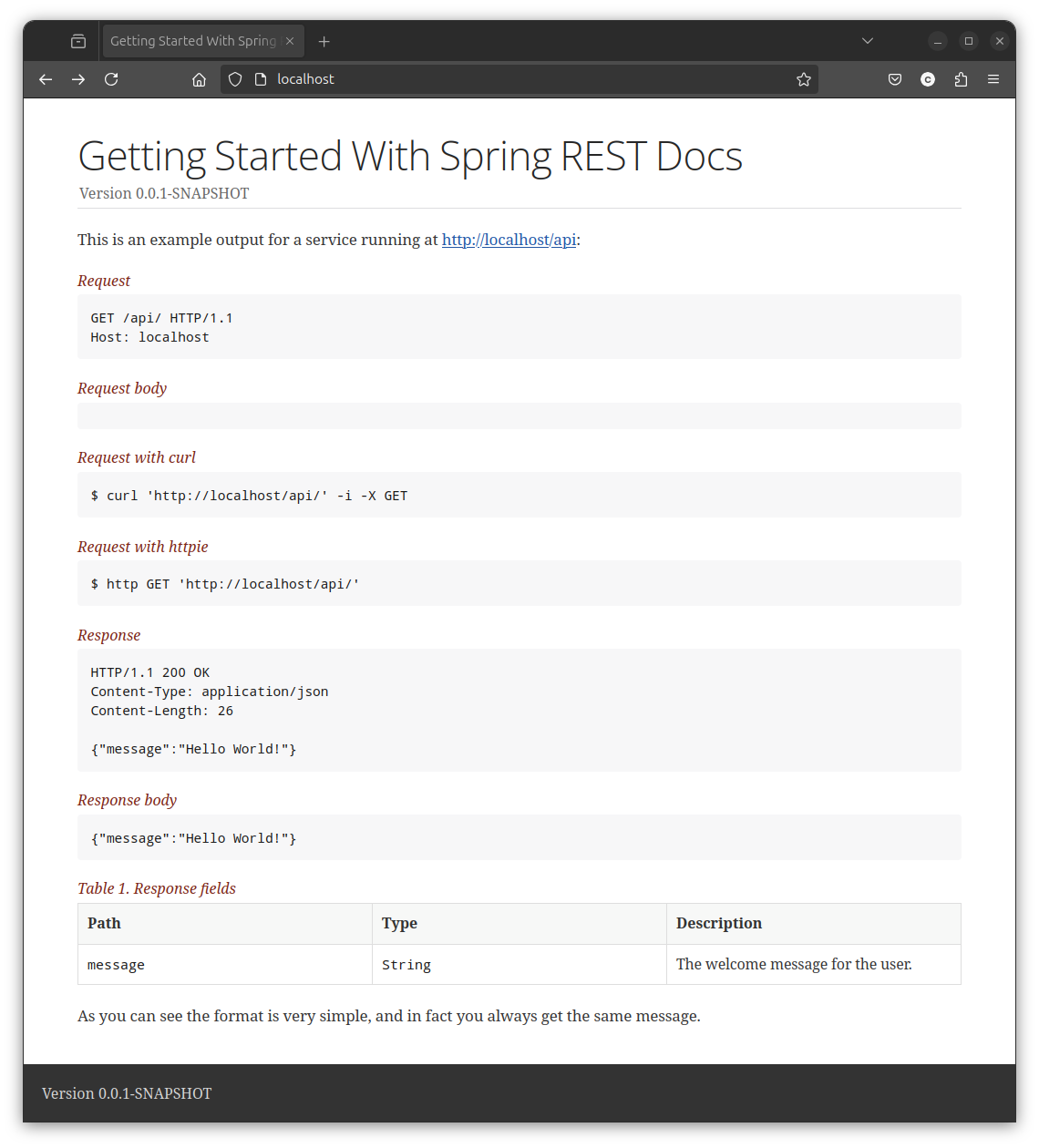Click the http GET command line

click(225, 584)
